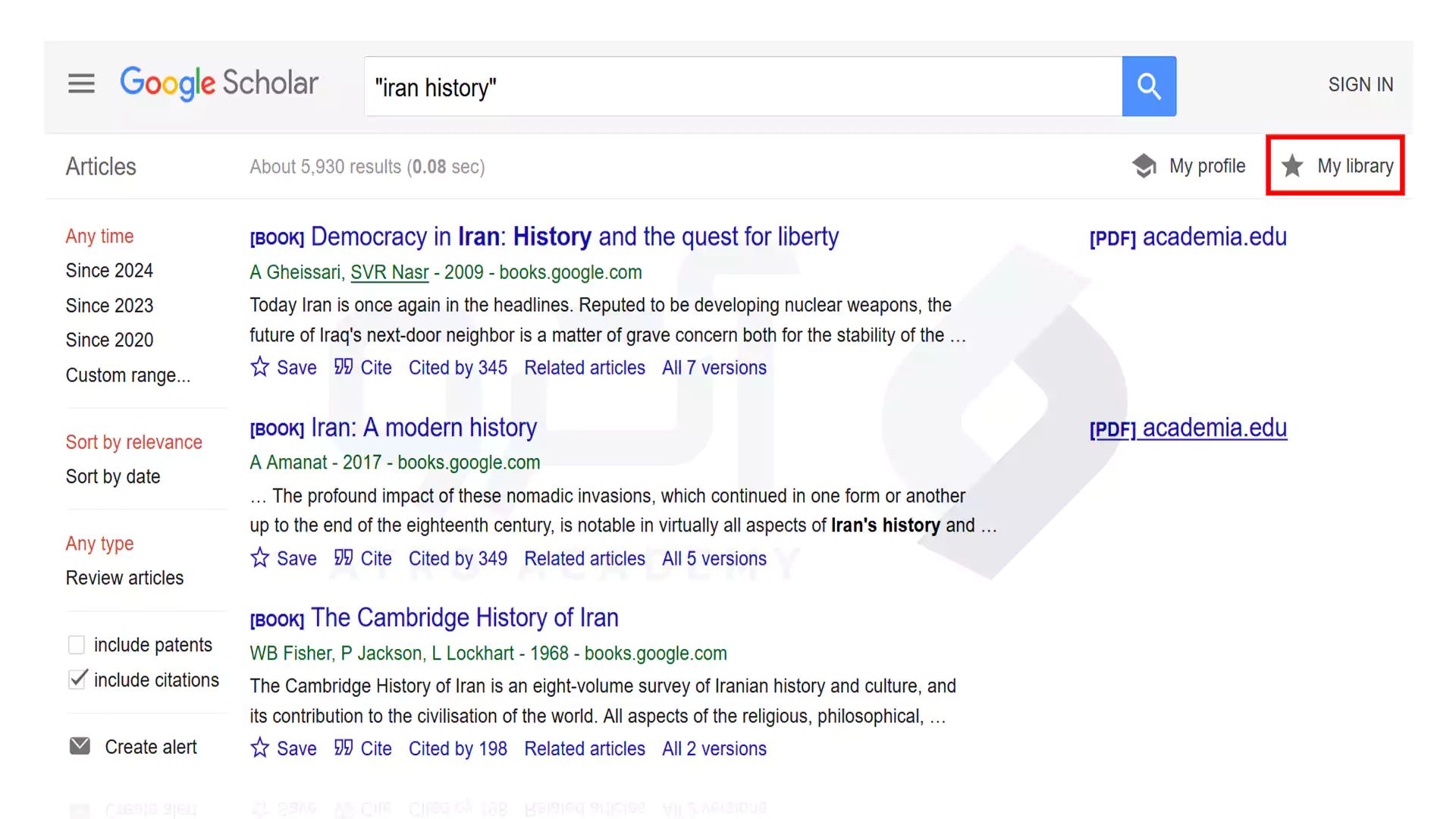Click Create alert envelope icon
The height and width of the screenshot is (819, 1456).
(x=80, y=746)
